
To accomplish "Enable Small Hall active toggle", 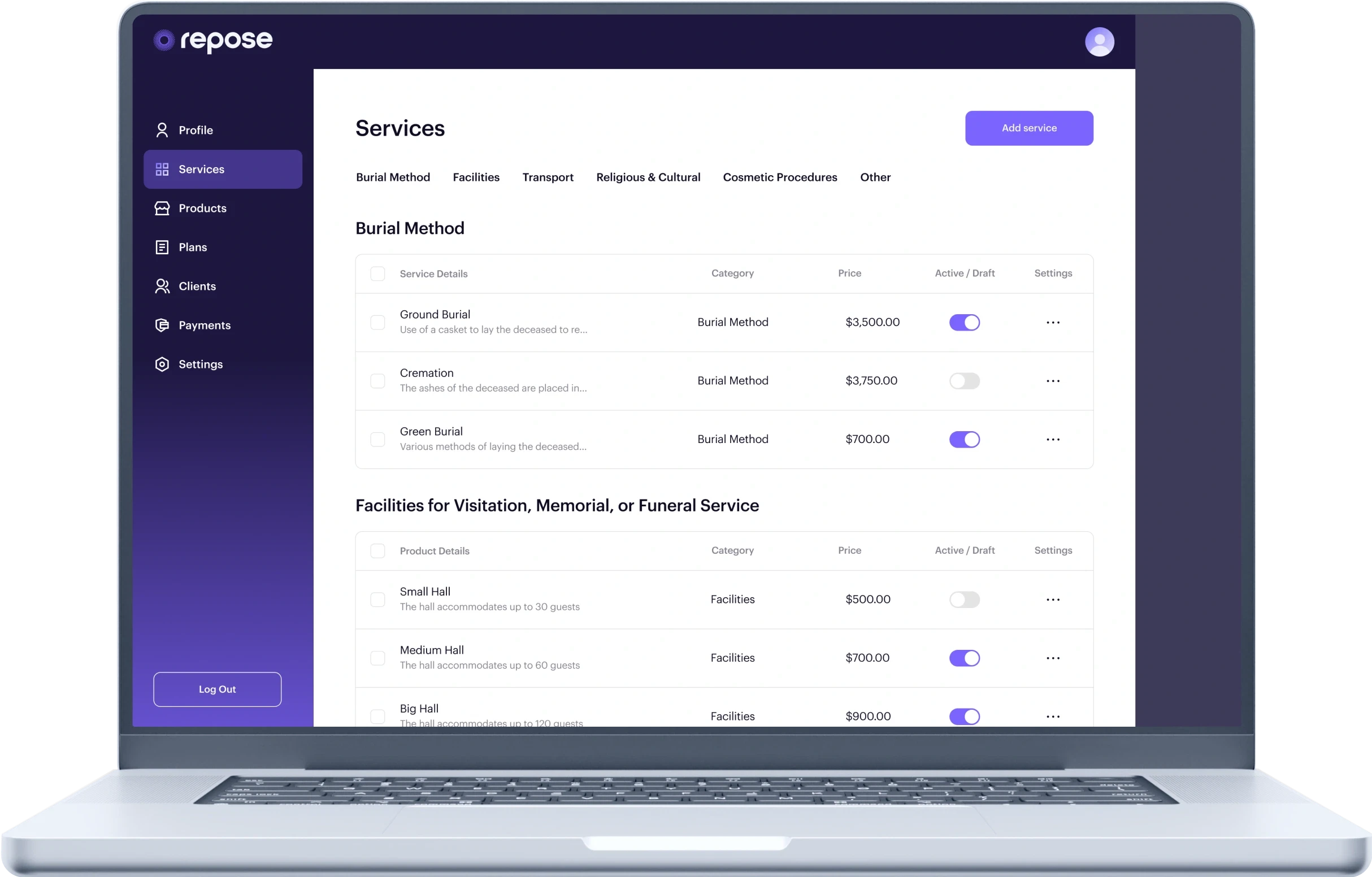I will [964, 599].
